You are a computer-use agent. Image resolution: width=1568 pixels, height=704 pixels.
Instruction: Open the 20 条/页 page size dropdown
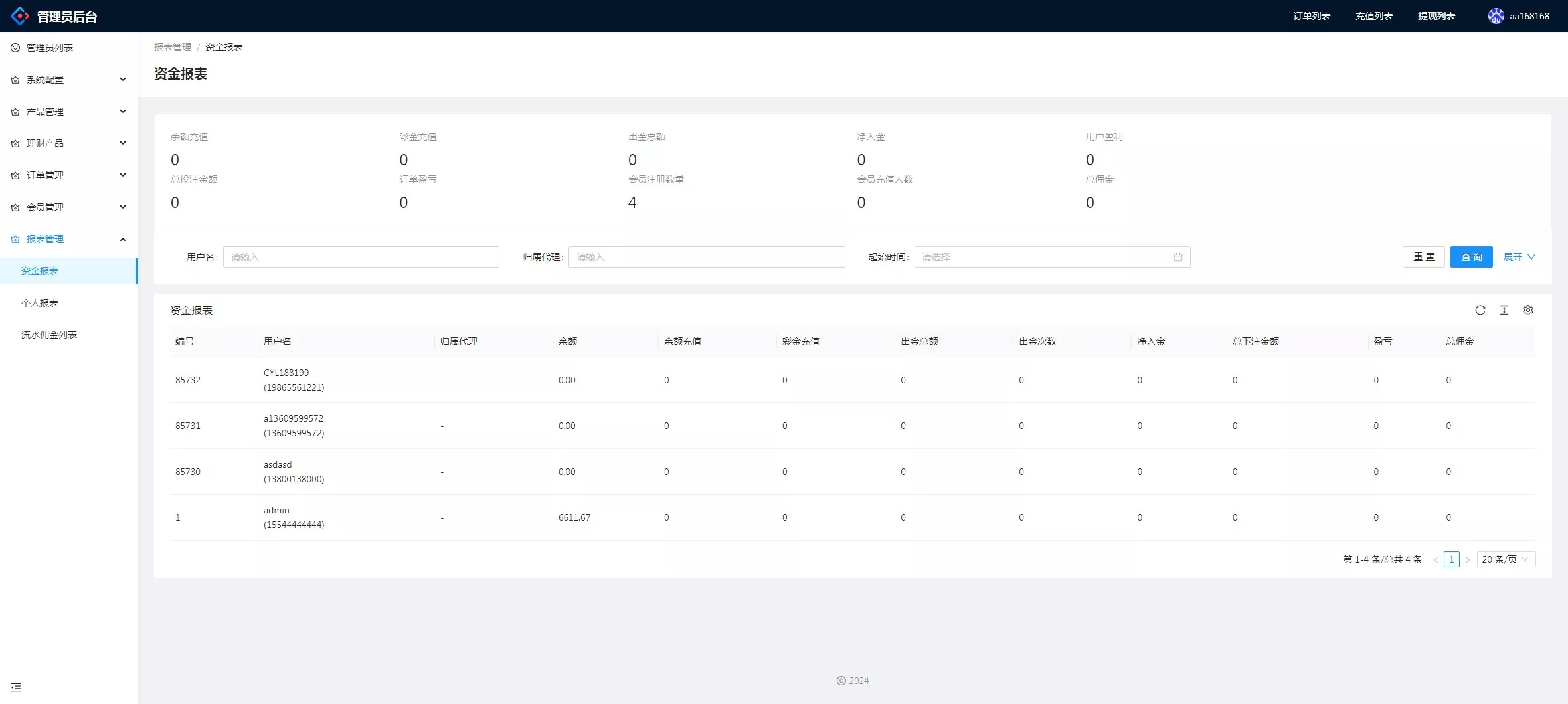pyautogui.click(x=1506, y=559)
